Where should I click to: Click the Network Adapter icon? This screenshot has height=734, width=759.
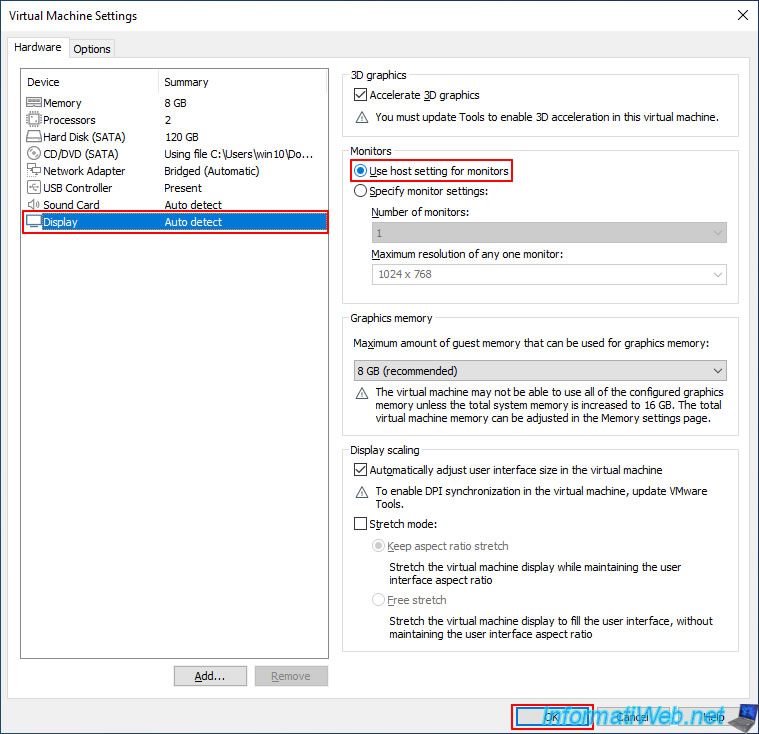pos(34,170)
